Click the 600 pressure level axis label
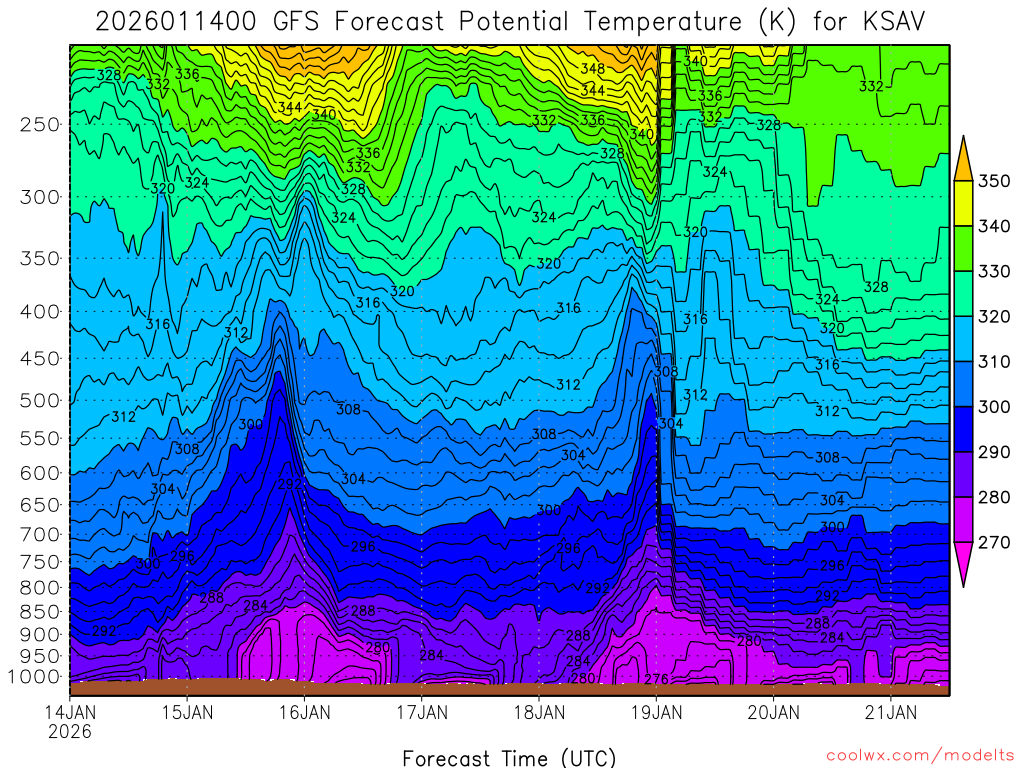This screenshot has width=1024, height=768. point(40,473)
